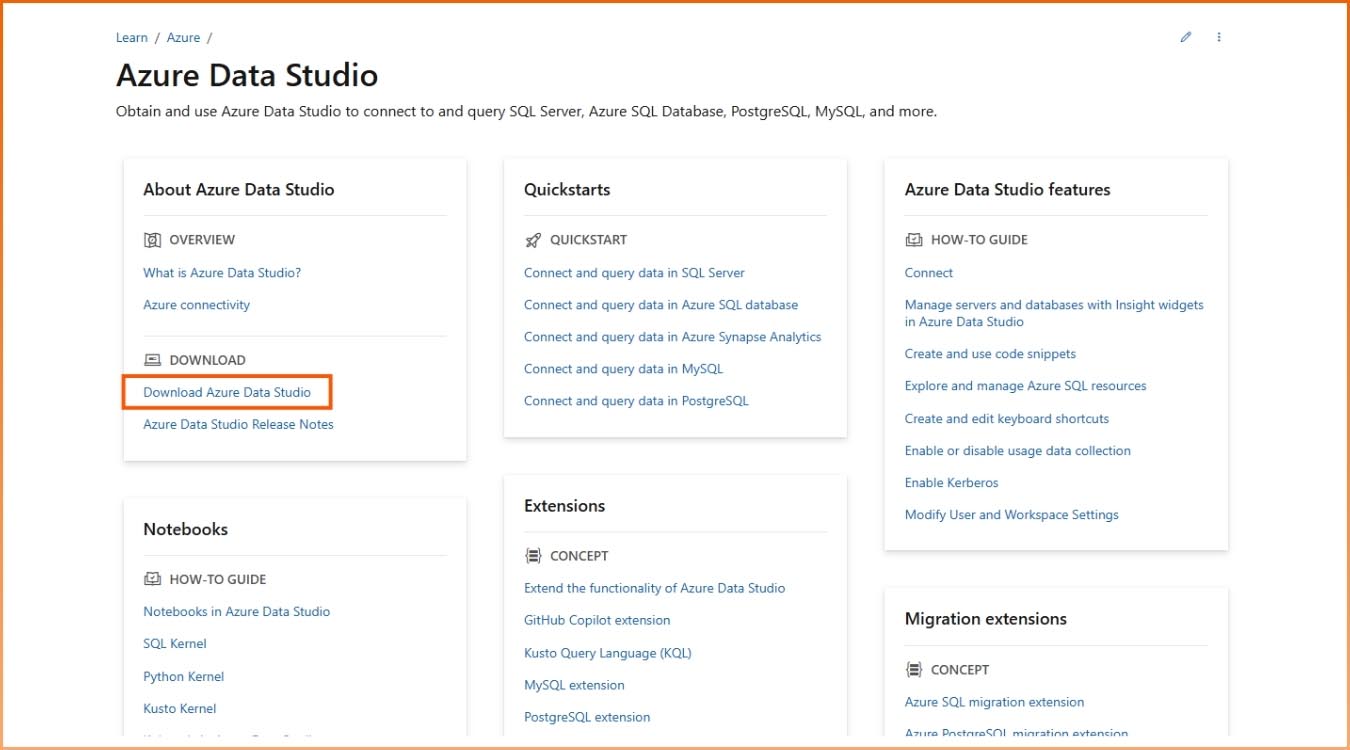Click the Migration extensions card heading
This screenshot has height=750, width=1350.
pos(986,619)
